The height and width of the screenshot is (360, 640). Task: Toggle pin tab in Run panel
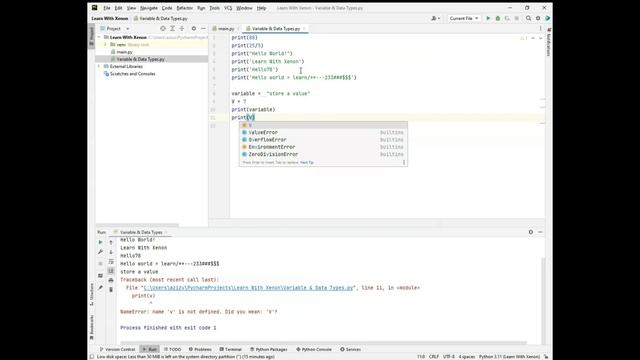pos(100,288)
